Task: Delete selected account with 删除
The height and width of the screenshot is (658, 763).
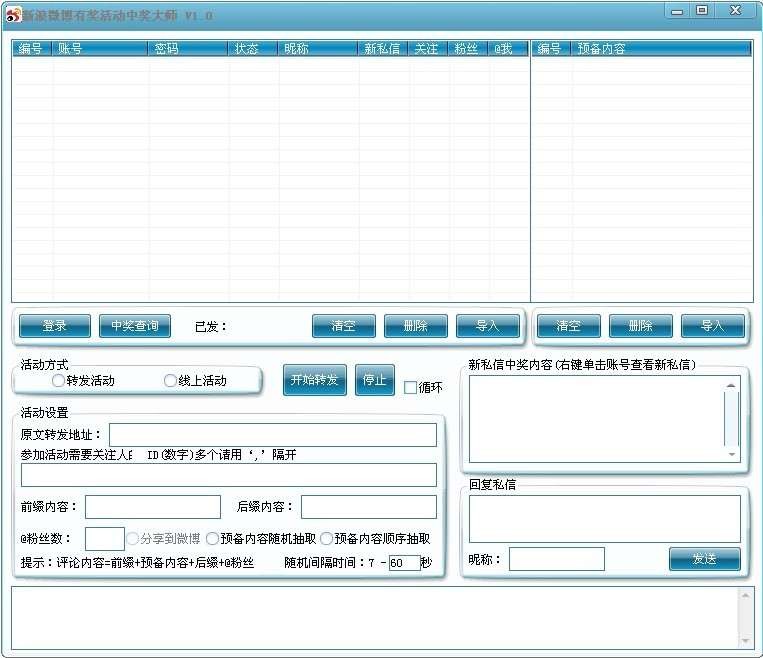Action: click(416, 326)
